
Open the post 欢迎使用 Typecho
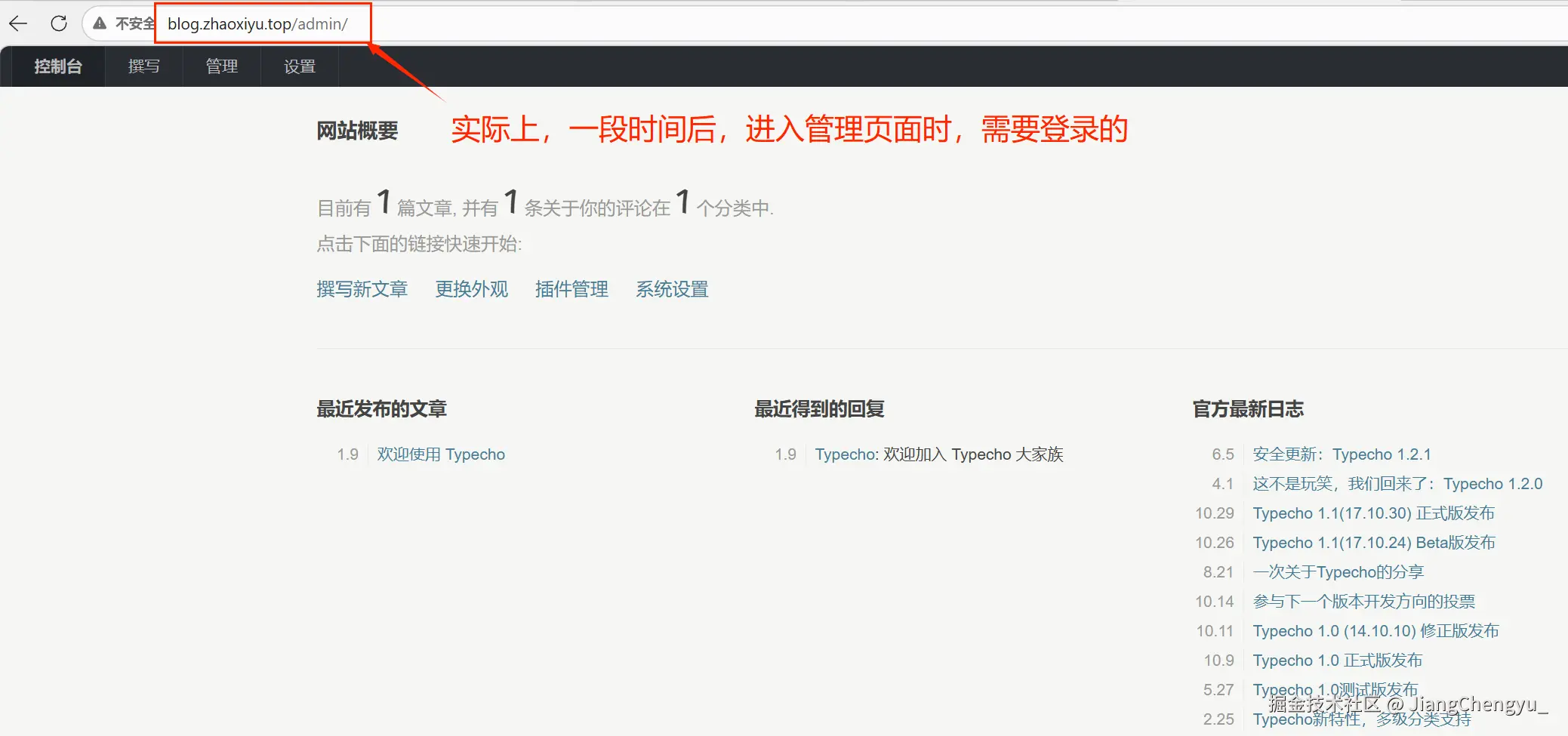[x=442, y=454]
